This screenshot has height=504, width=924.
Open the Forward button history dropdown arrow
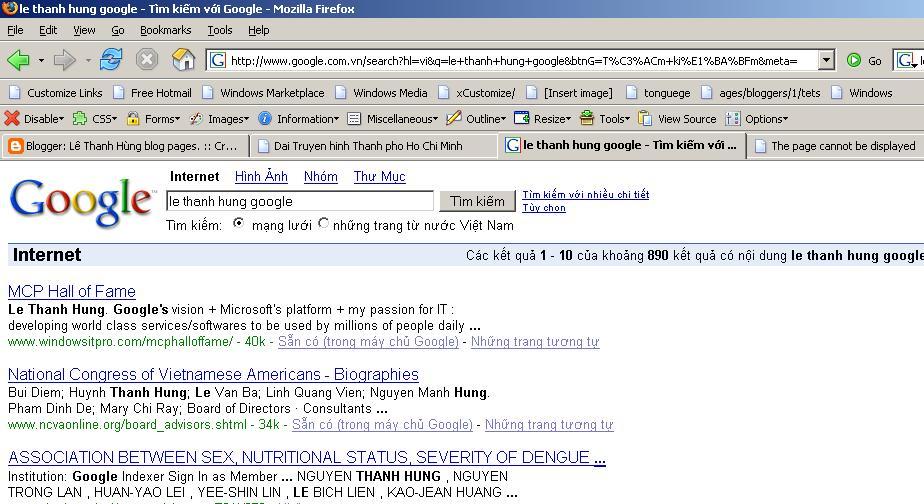(x=87, y=60)
